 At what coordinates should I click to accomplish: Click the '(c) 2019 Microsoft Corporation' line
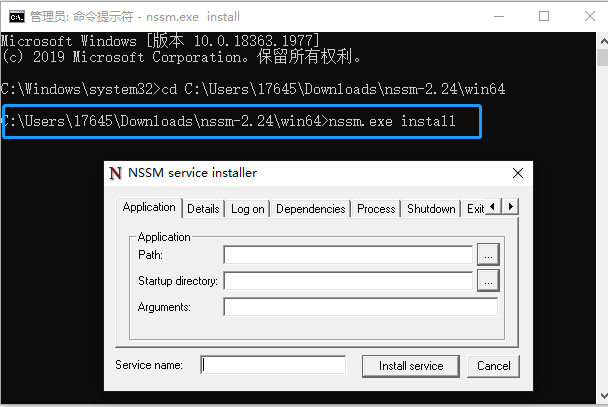click(181, 57)
